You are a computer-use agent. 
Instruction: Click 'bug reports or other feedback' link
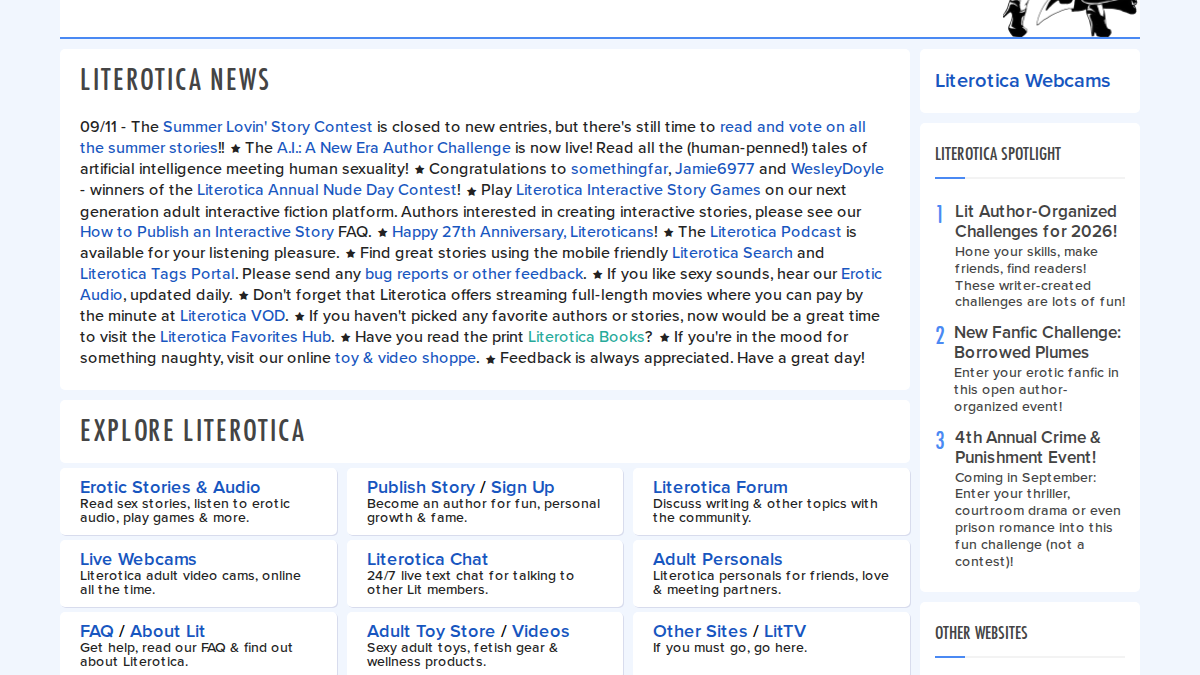(474, 274)
